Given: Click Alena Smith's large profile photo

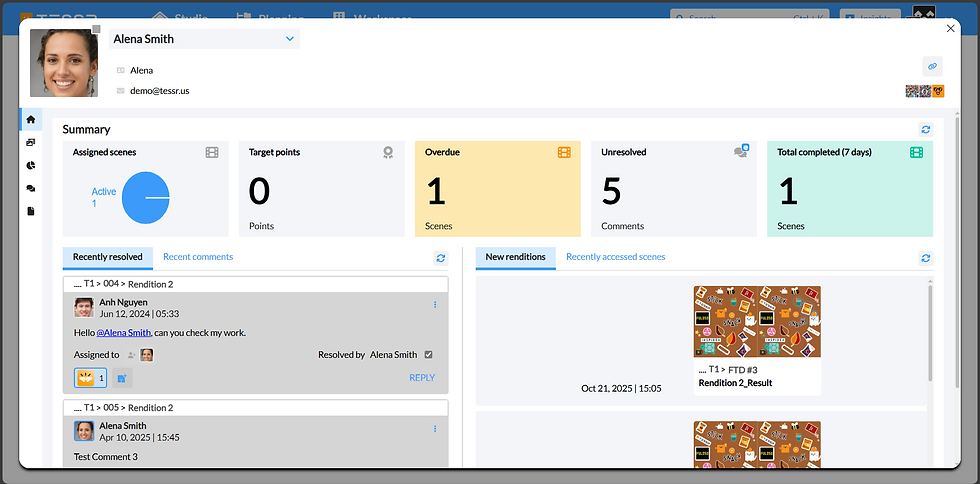Looking at the screenshot, I should point(64,63).
